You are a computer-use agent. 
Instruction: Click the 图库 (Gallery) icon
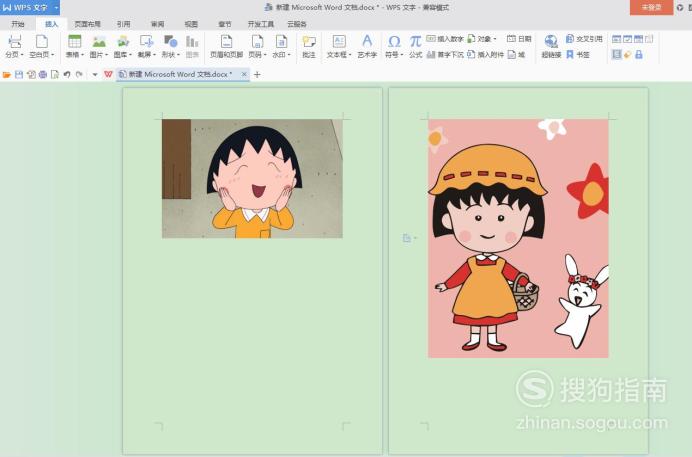pyautogui.click(x=123, y=42)
